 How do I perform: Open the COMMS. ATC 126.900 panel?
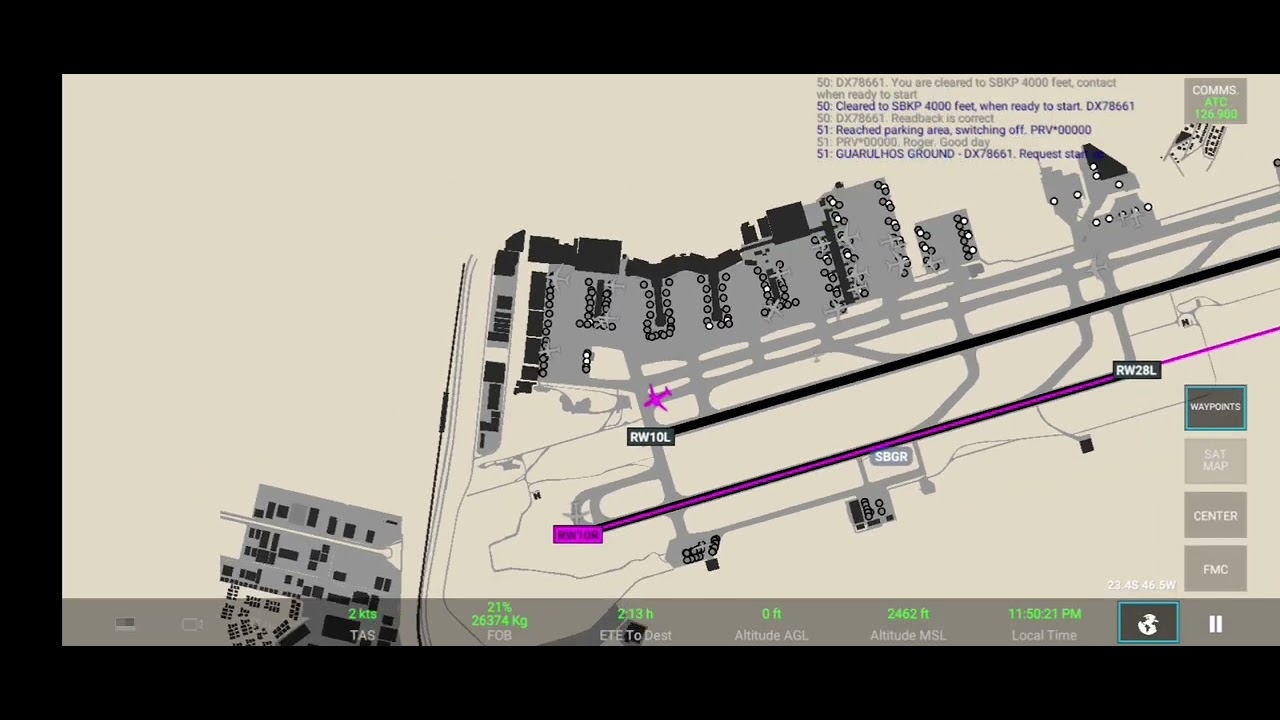click(x=1215, y=102)
